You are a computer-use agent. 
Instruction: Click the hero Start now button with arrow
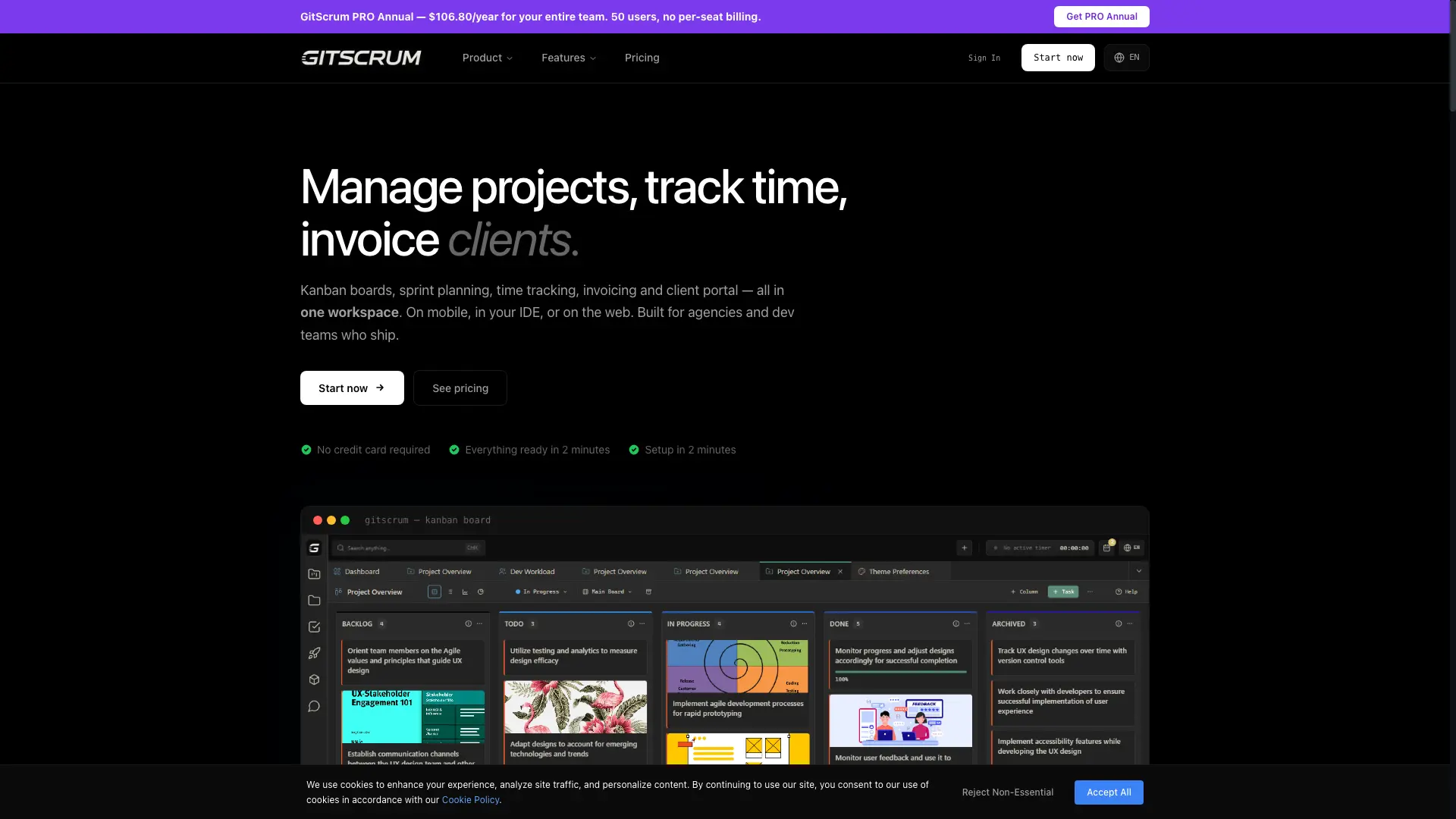pyautogui.click(x=352, y=388)
